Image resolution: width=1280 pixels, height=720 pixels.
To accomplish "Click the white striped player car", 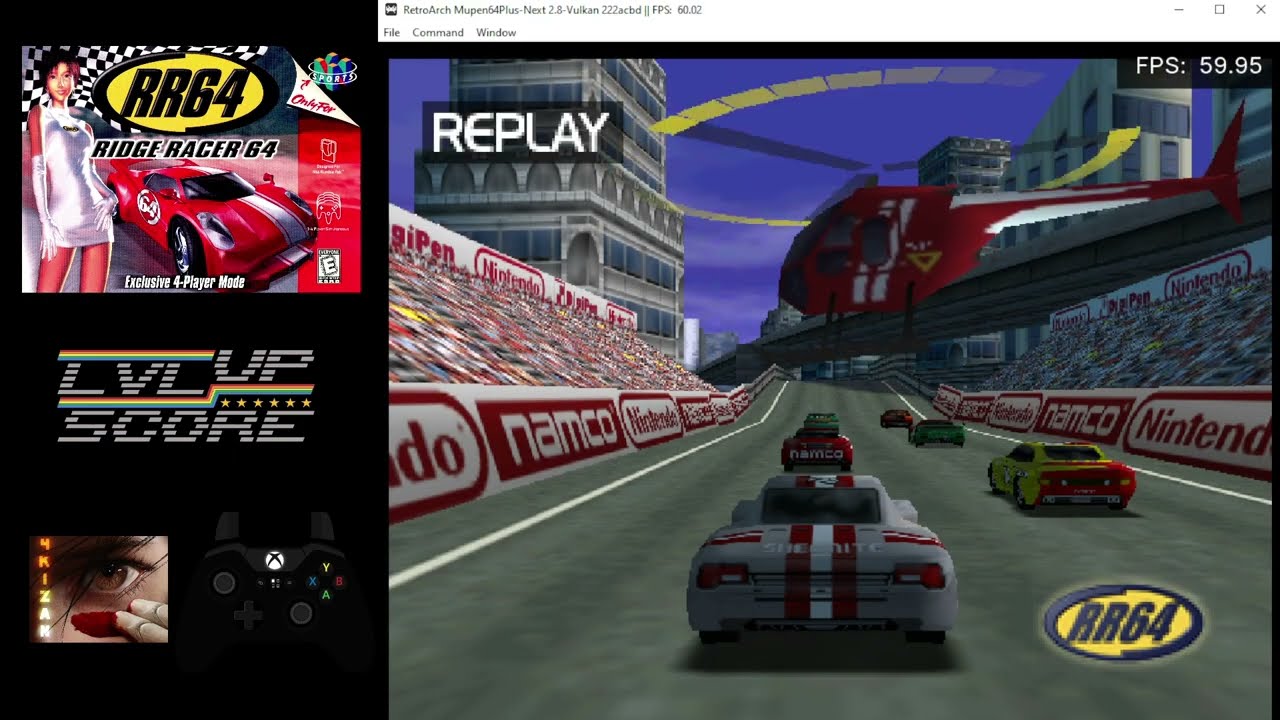I will (x=821, y=559).
